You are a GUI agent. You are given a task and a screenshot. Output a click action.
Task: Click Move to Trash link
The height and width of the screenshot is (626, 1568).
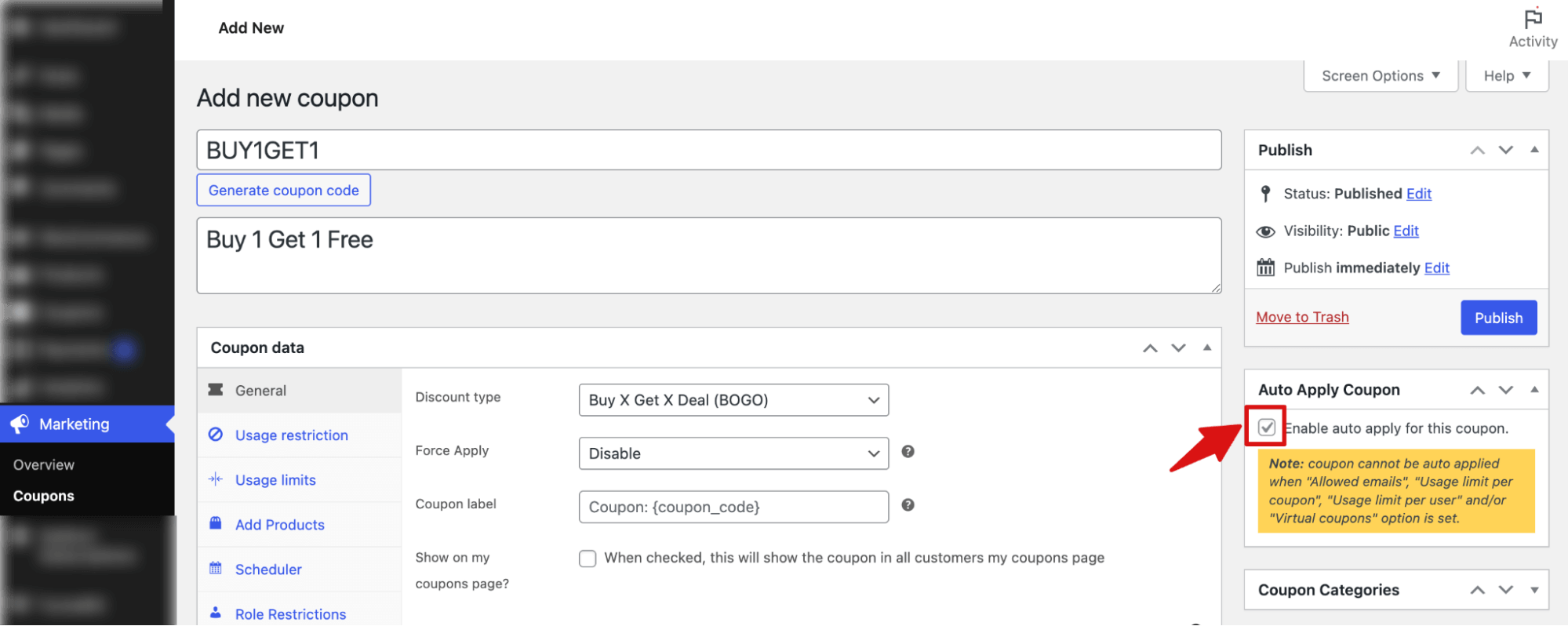click(1302, 317)
